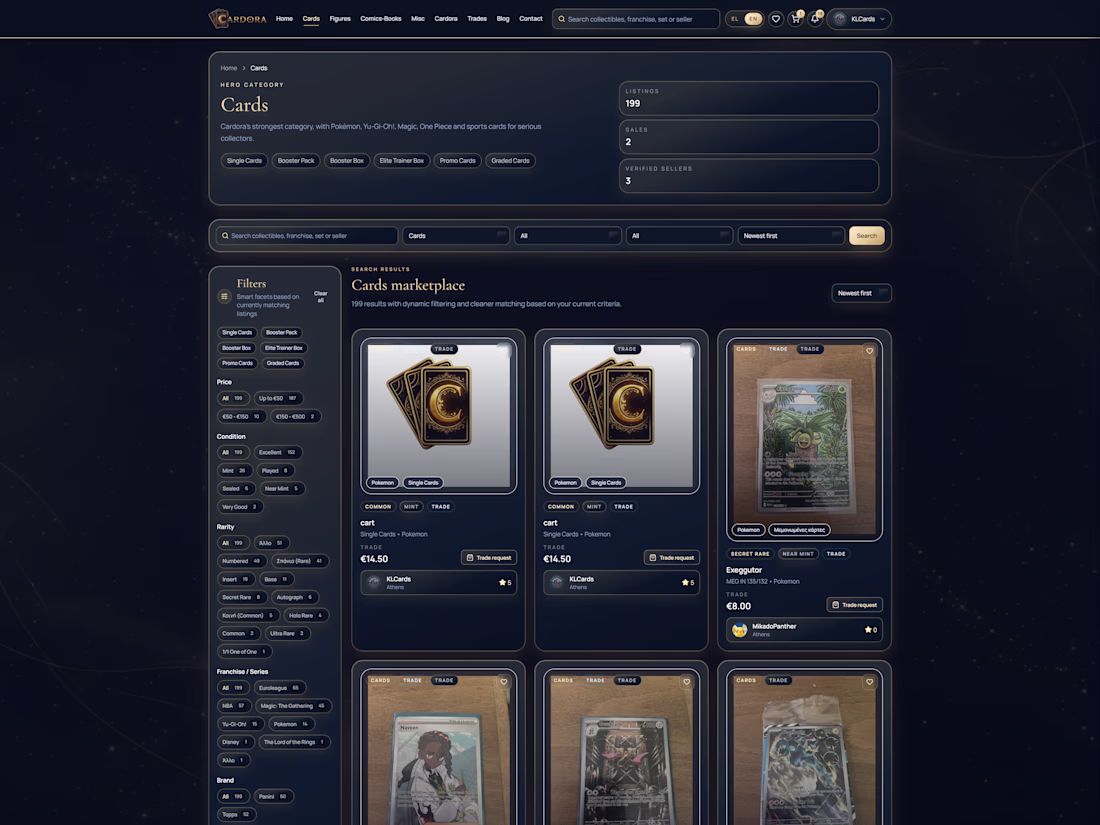1100x825 pixels.
Task: Click the KLCards avatar in the header
Action: pyautogui.click(x=840, y=19)
